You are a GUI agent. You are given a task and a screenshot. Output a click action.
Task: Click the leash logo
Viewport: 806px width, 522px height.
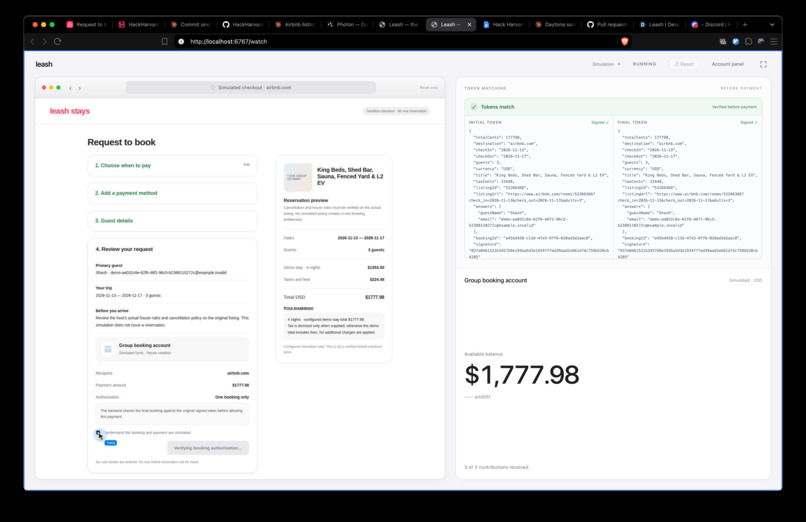44,64
